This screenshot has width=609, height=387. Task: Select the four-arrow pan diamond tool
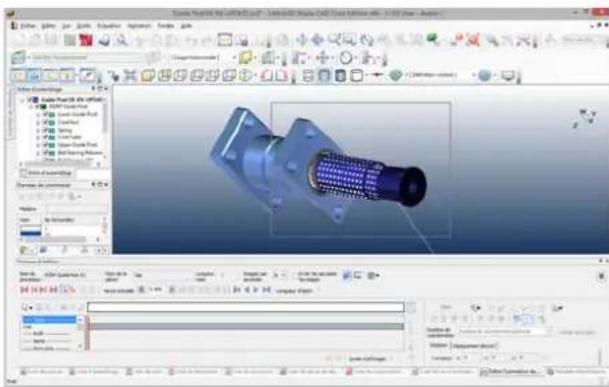(x=317, y=40)
